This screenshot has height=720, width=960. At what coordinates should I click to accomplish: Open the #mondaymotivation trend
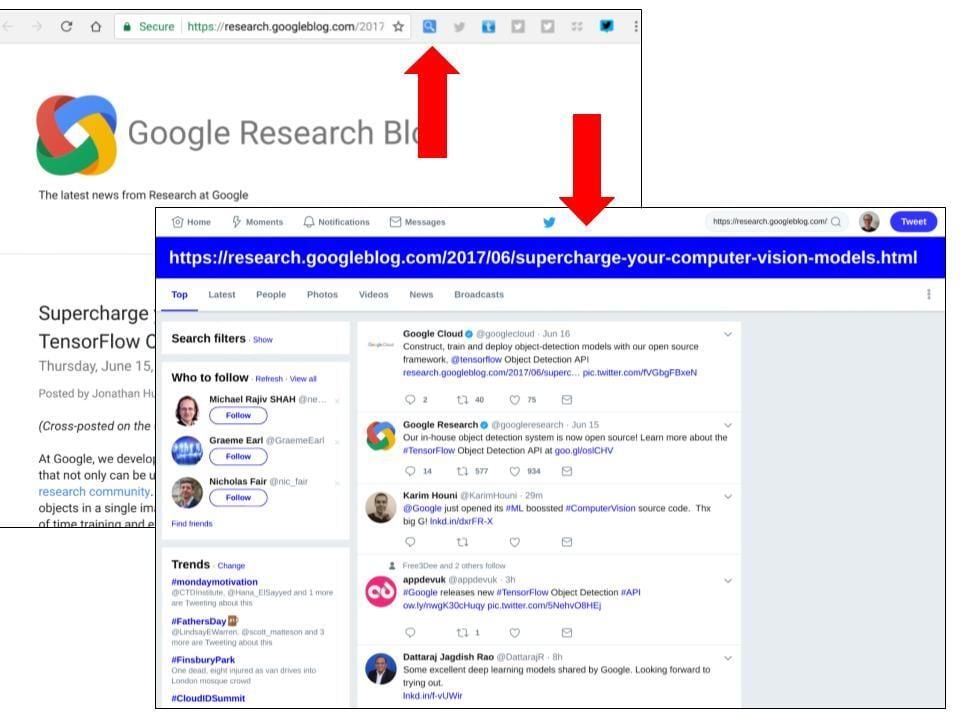point(214,582)
